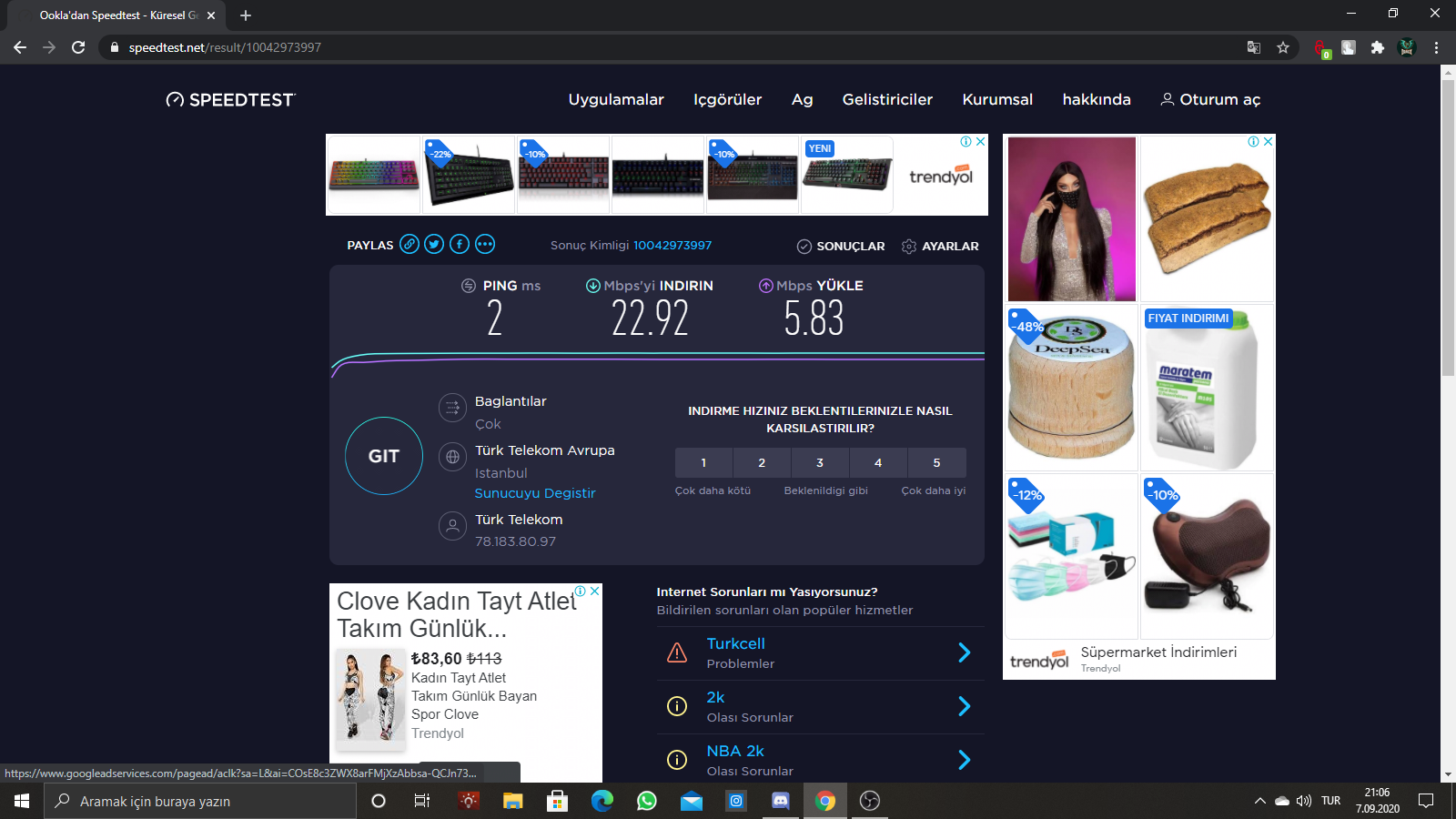Open Task View on the taskbar
The image size is (1456, 819).
tap(422, 801)
